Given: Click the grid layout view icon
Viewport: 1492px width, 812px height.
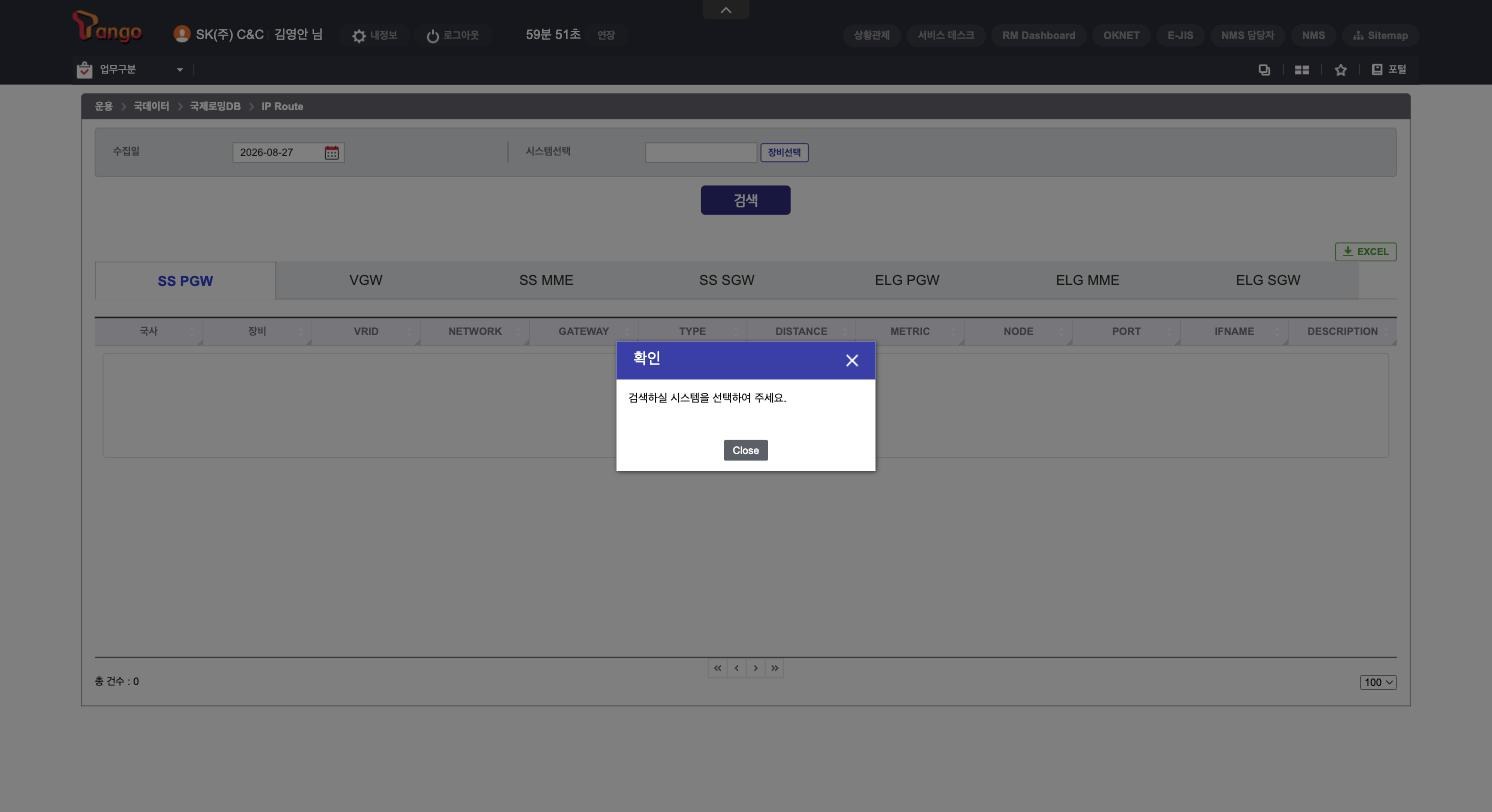Looking at the screenshot, I should point(1302,70).
